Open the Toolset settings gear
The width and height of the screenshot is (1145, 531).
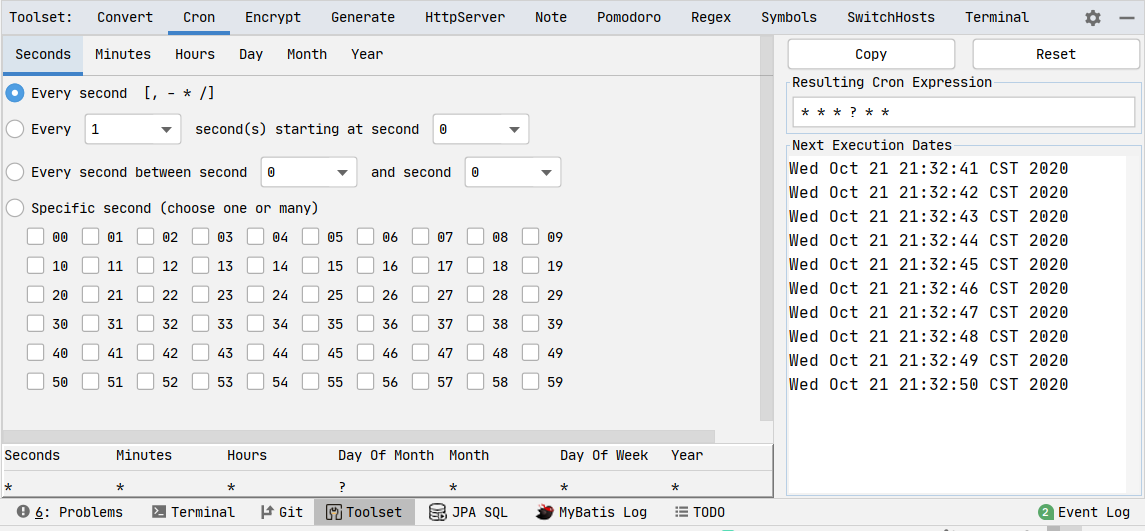tap(1092, 18)
